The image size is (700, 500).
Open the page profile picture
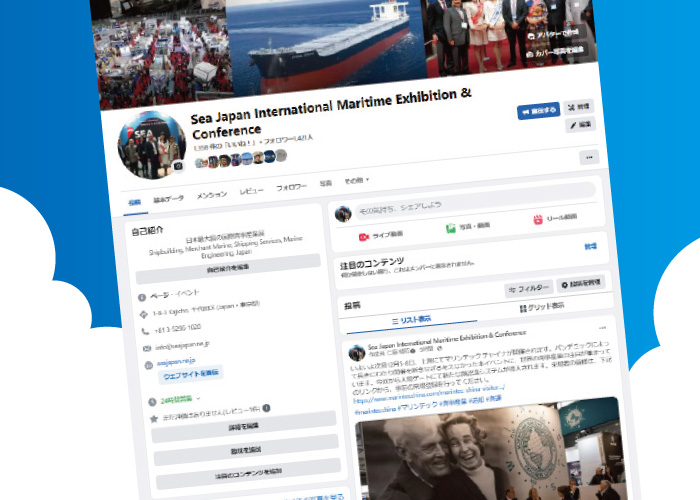click(x=152, y=145)
